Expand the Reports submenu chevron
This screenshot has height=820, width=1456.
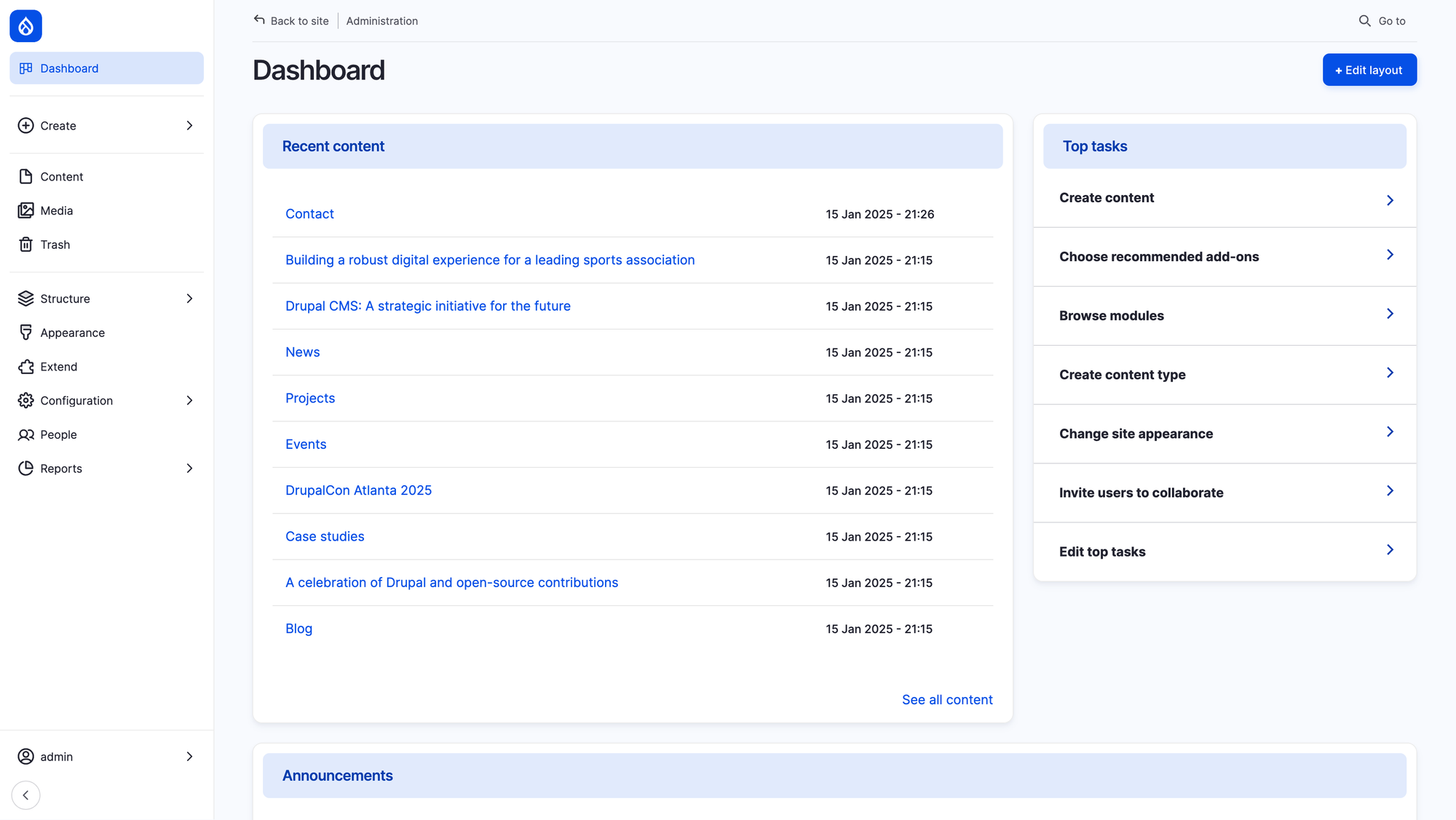189,469
